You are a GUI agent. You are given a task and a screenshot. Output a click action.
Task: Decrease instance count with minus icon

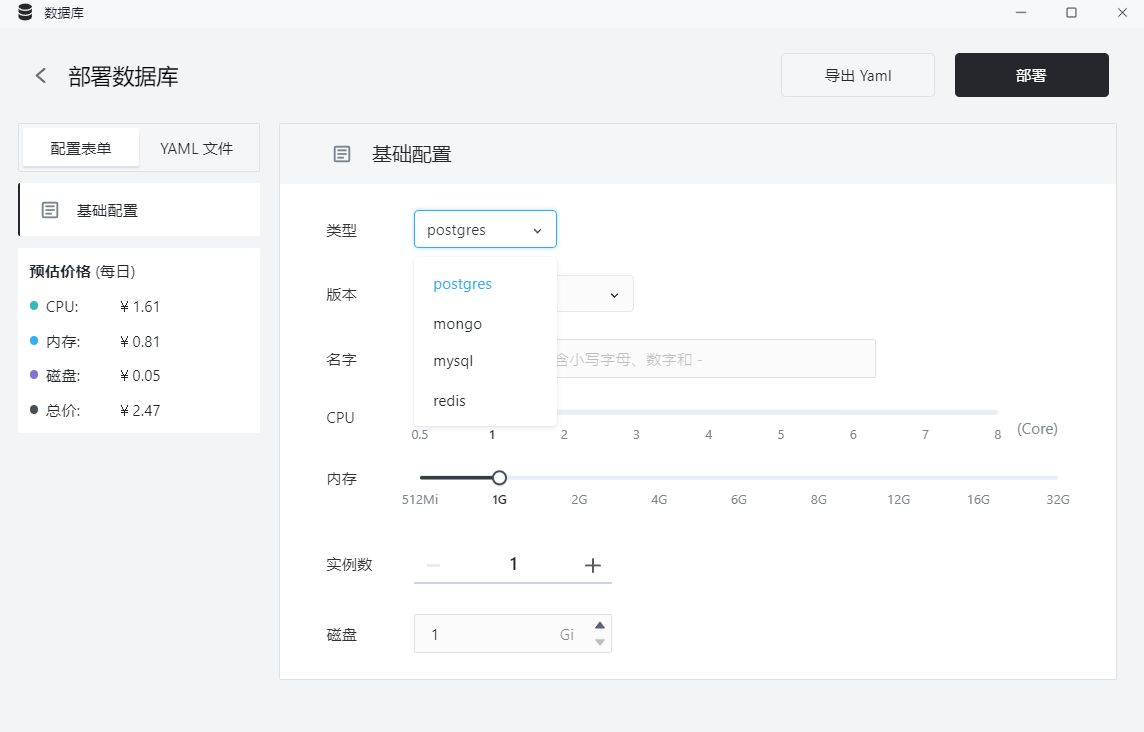coord(433,565)
